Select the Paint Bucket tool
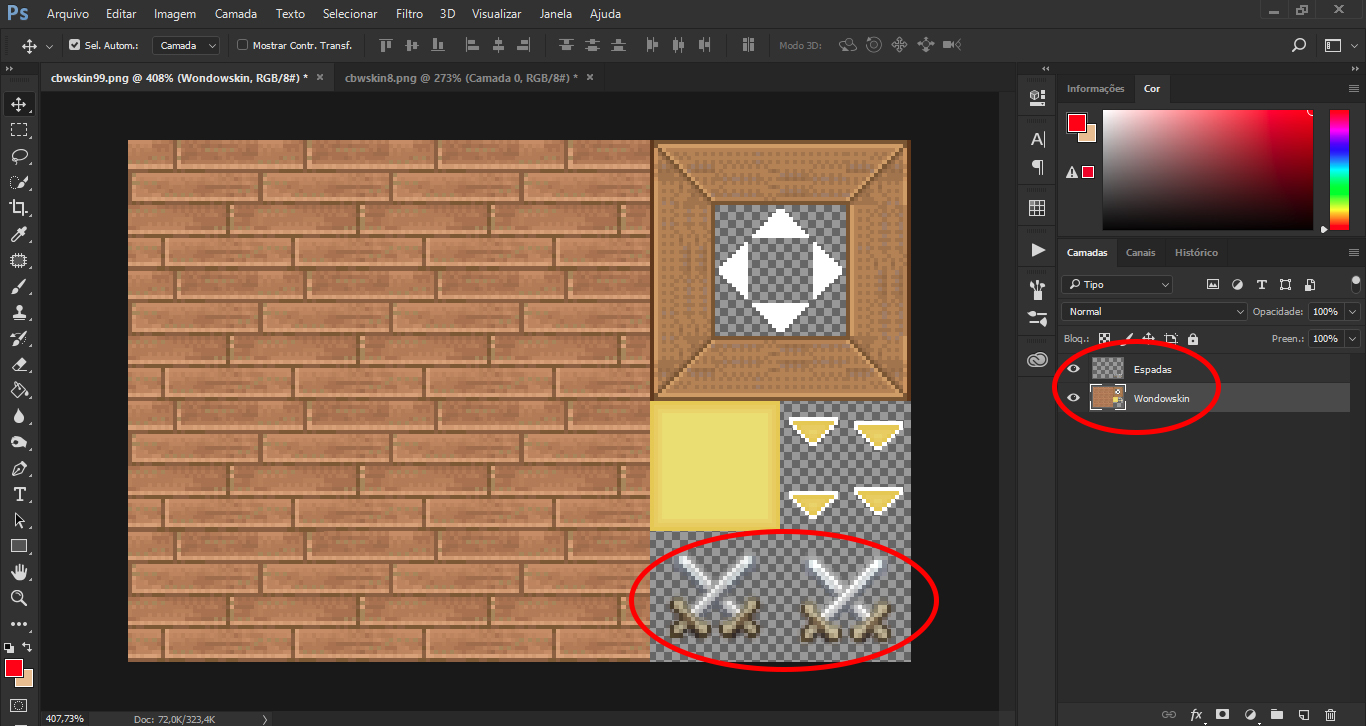 (19, 390)
